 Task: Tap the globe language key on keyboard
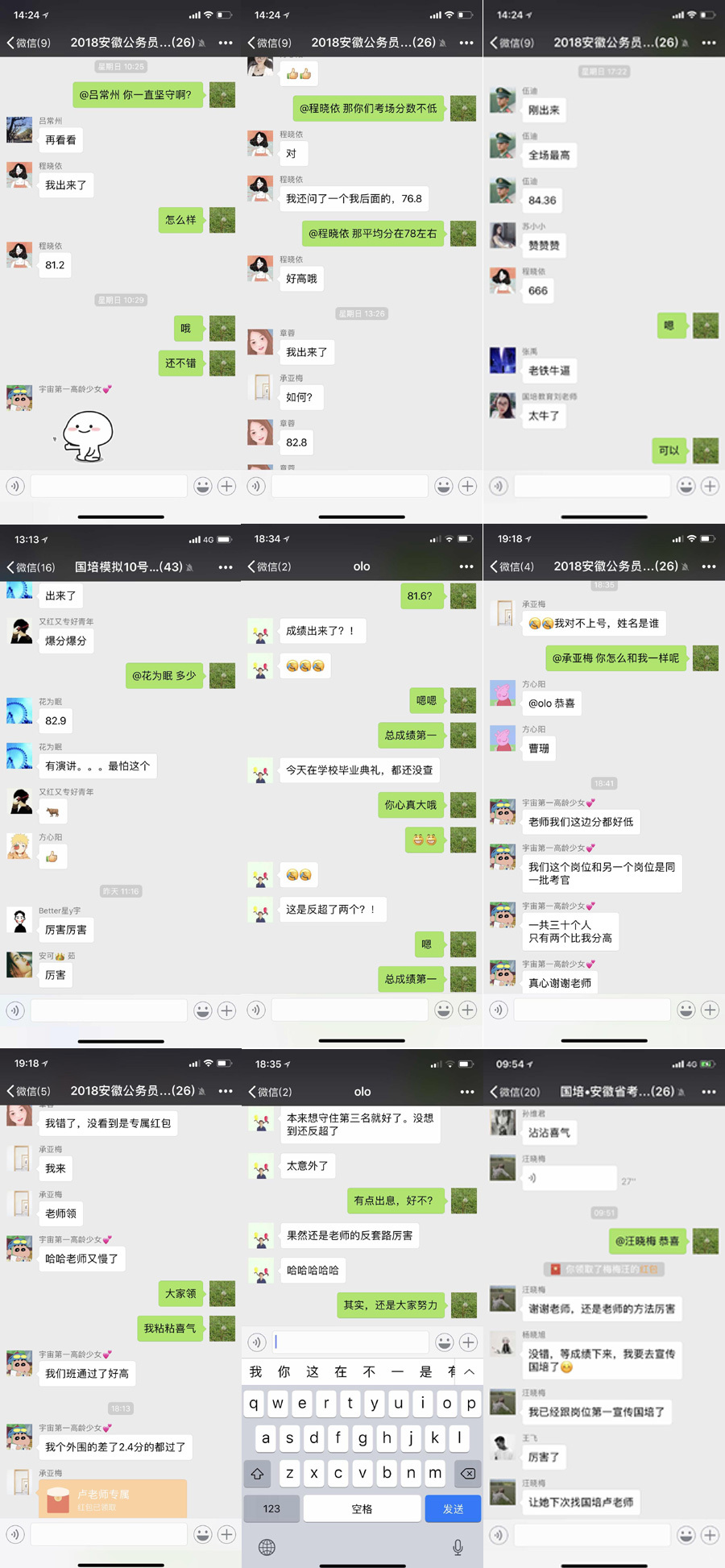pyautogui.click(x=267, y=1547)
